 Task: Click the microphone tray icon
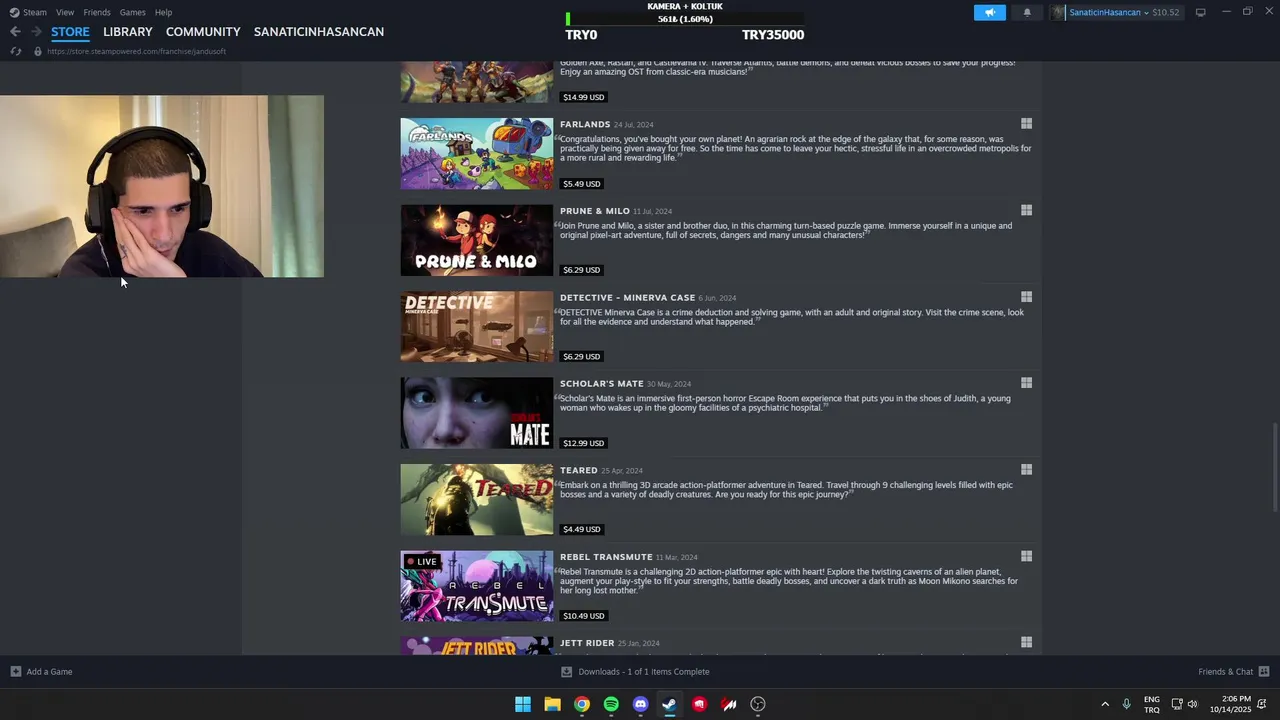click(x=1127, y=704)
